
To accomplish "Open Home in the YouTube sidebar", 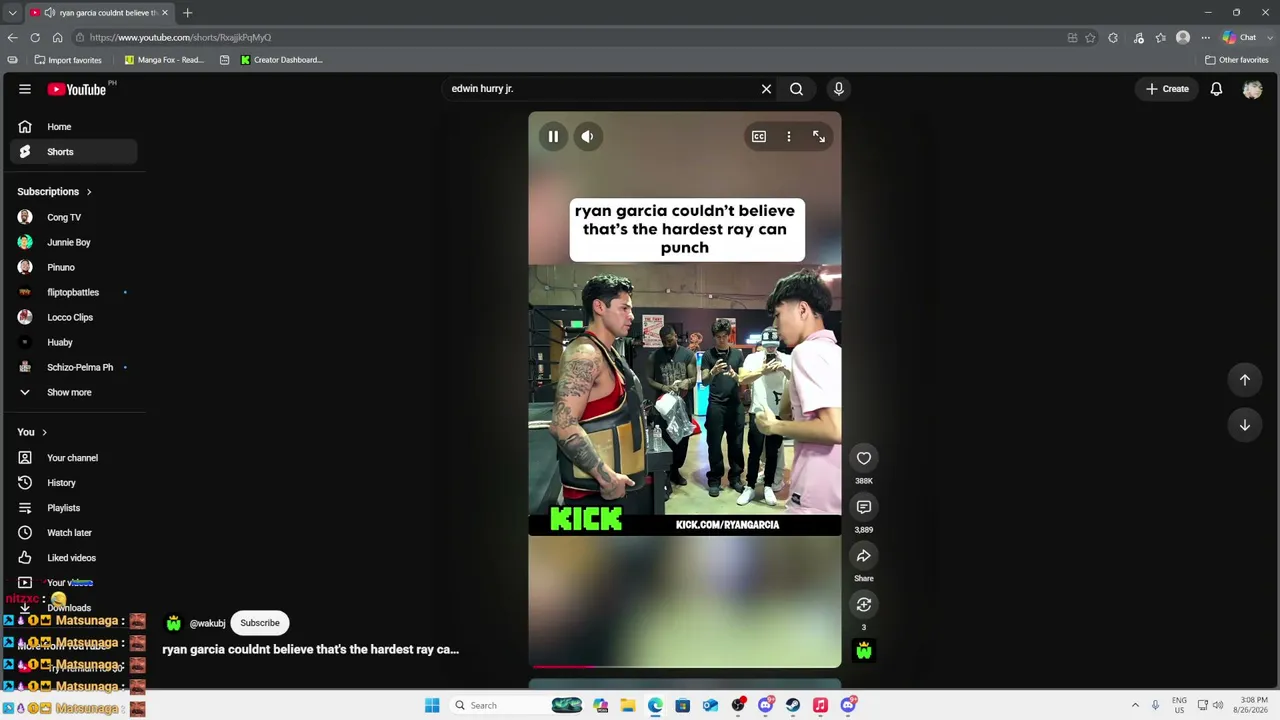I will pos(73,127).
